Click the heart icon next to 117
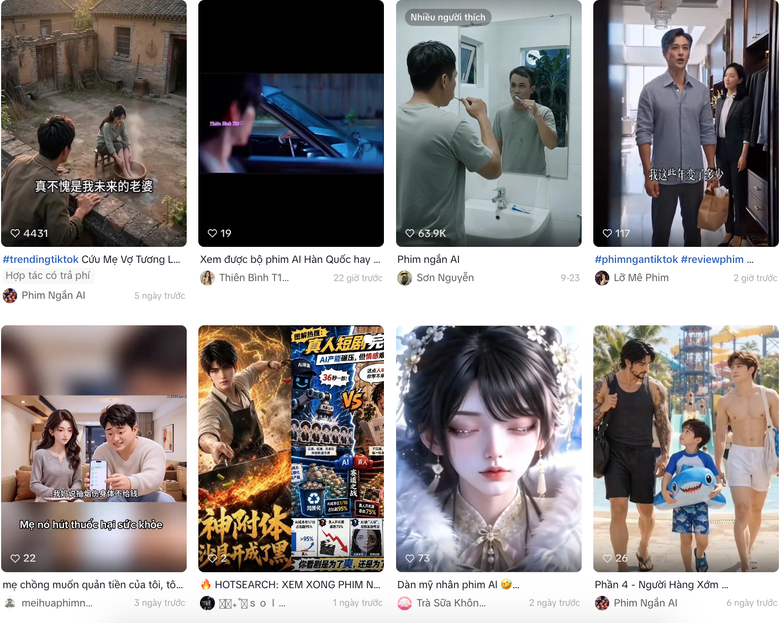Viewport: 780px width, 623px height. click(x=607, y=233)
